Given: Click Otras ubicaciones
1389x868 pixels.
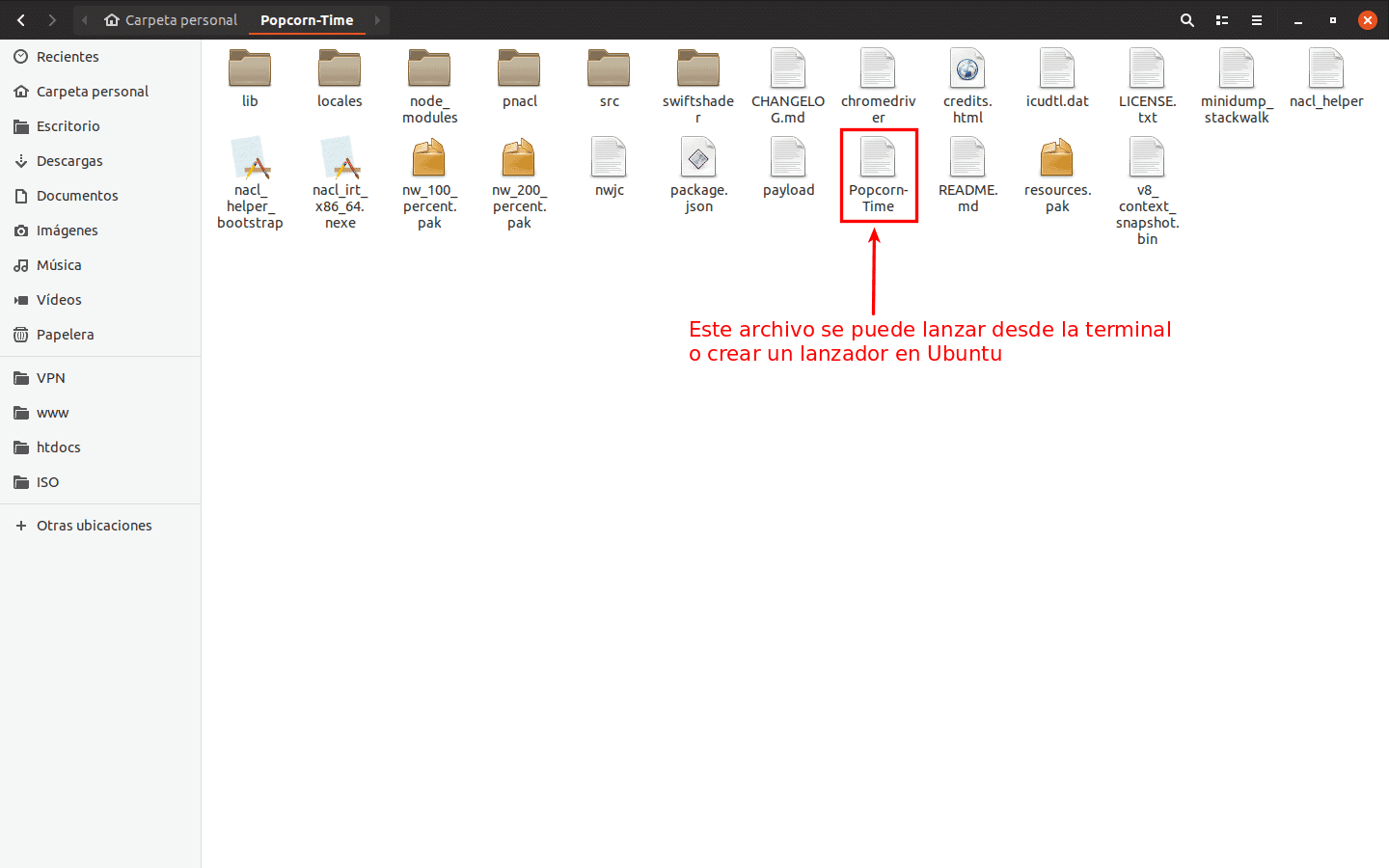Looking at the screenshot, I should (100, 526).
